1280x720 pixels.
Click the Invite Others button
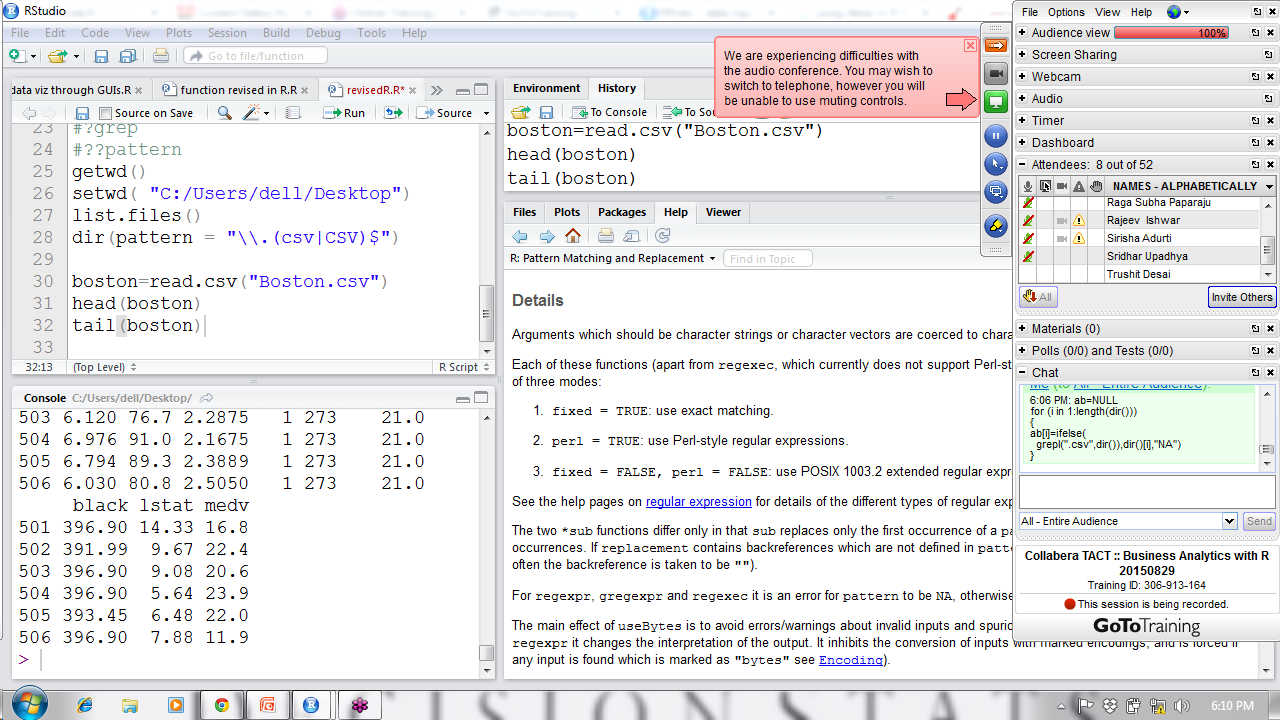pos(1241,297)
